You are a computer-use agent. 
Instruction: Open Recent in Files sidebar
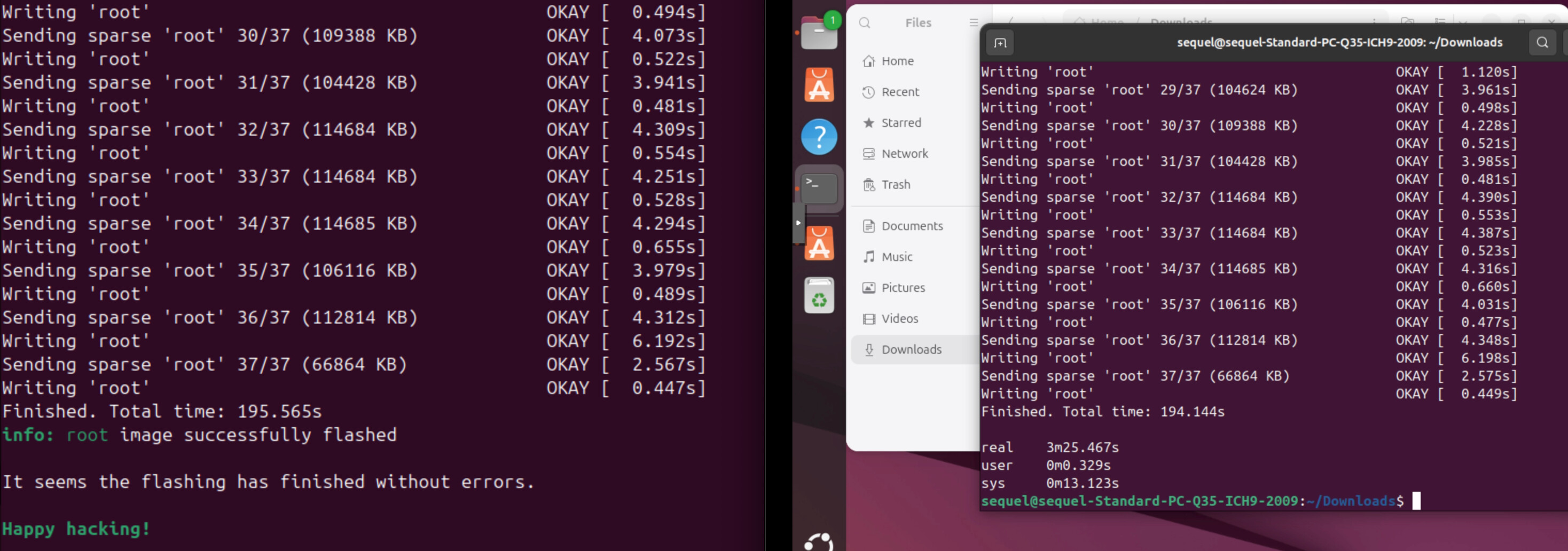click(900, 92)
